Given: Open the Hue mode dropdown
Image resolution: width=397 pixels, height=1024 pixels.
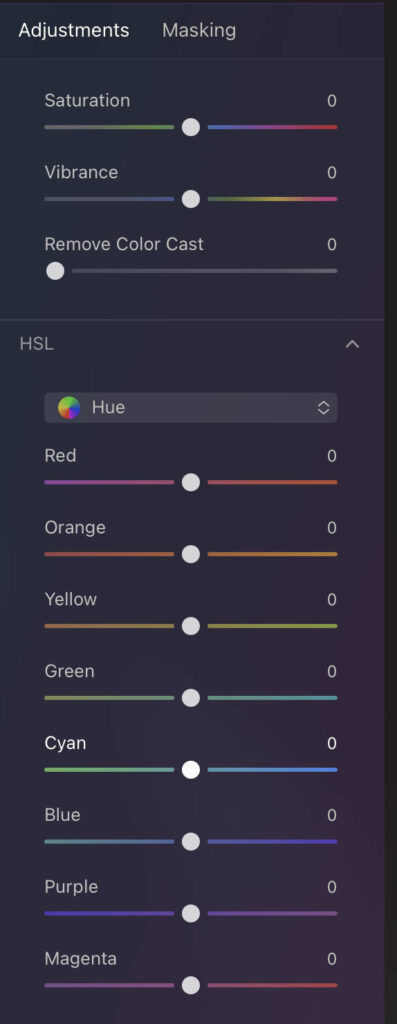Looking at the screenshot, I should coord(191,408).
